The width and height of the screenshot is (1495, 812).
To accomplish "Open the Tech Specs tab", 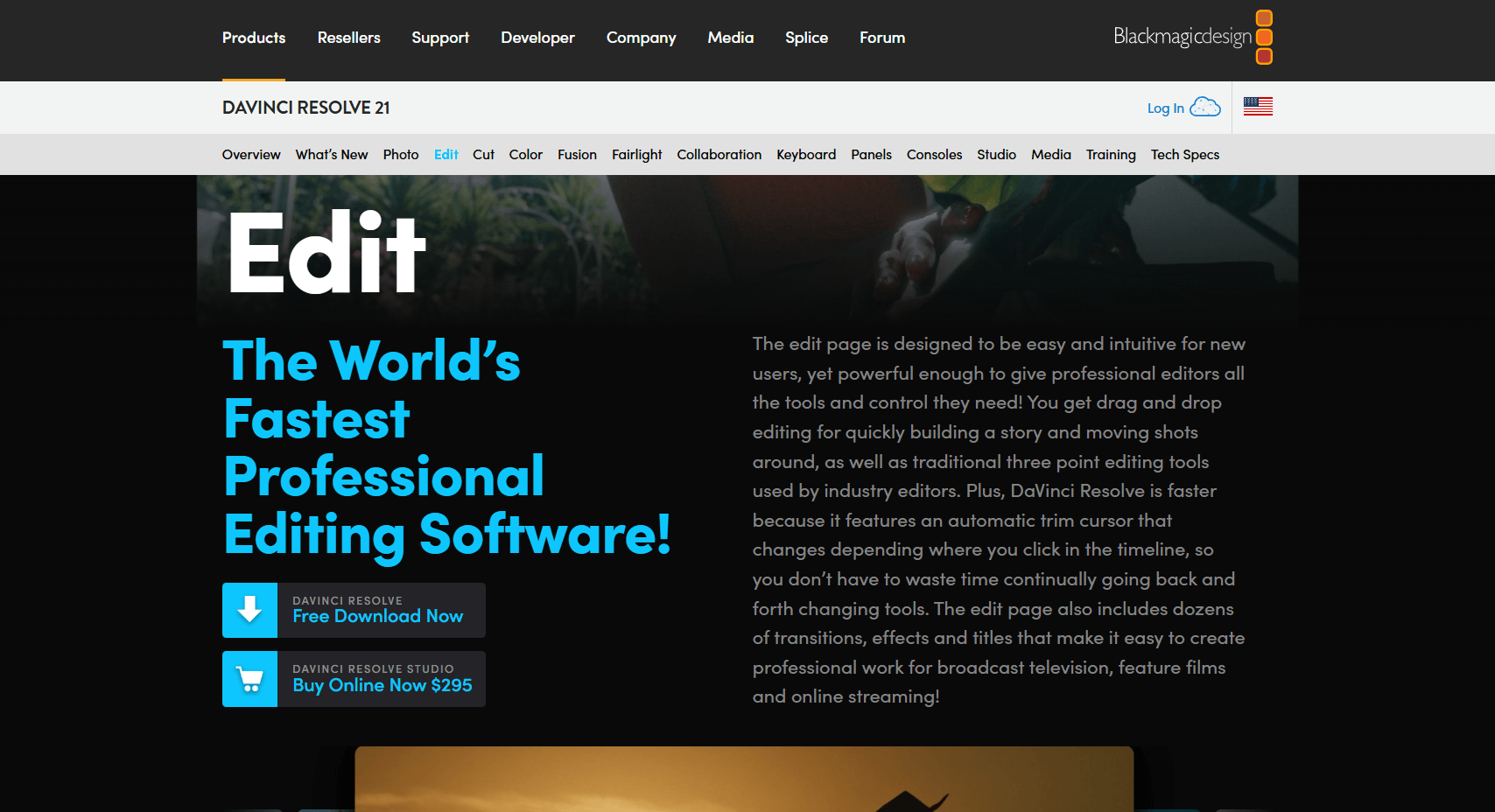I will pos(1185,154).
